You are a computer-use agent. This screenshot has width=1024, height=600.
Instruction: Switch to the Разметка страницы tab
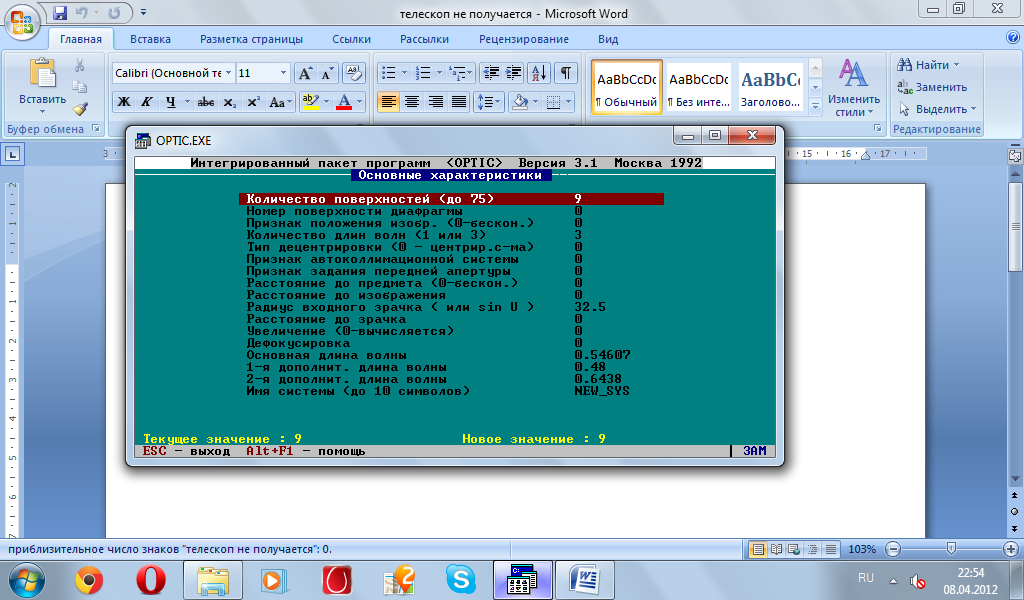[x=251, y=39]
